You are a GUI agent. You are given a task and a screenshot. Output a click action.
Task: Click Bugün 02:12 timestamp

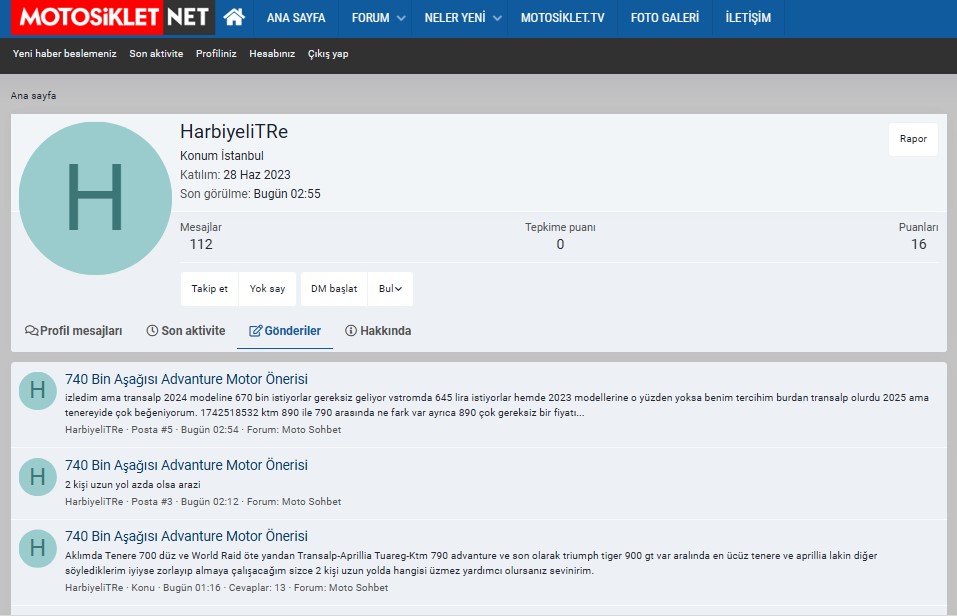coord(210,502)
